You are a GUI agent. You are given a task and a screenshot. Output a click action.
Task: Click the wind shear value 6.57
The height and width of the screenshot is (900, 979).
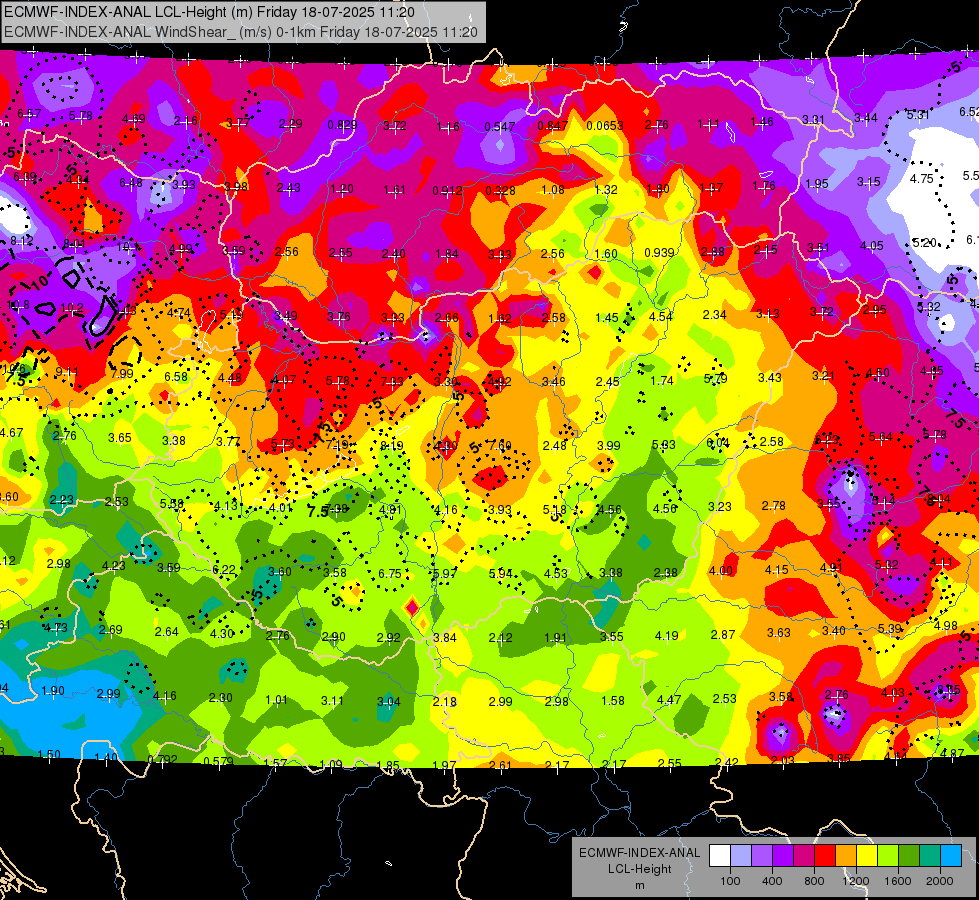tap(29, 114)
